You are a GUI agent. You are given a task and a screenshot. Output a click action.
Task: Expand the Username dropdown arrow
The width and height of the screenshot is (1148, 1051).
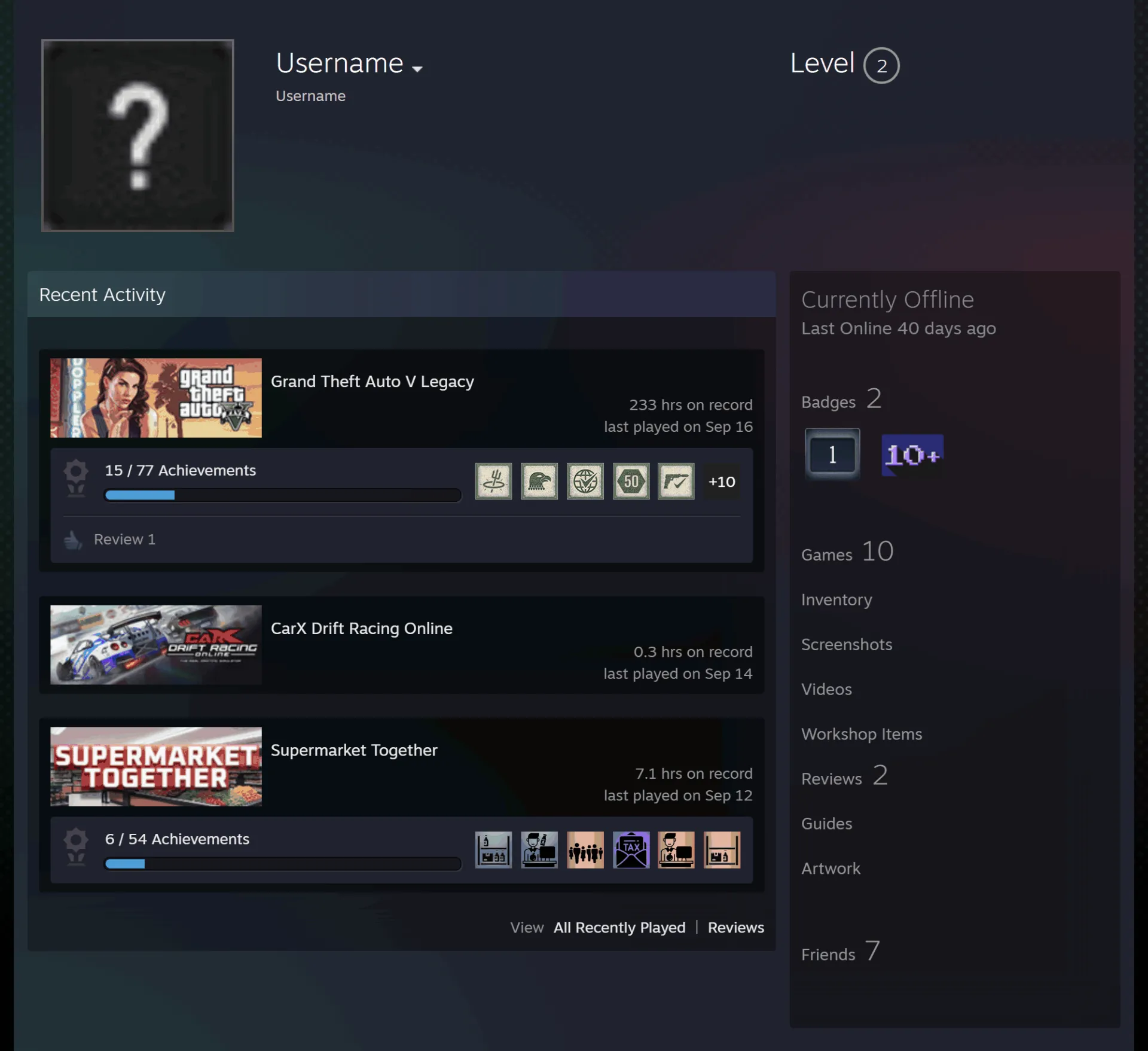417,69
